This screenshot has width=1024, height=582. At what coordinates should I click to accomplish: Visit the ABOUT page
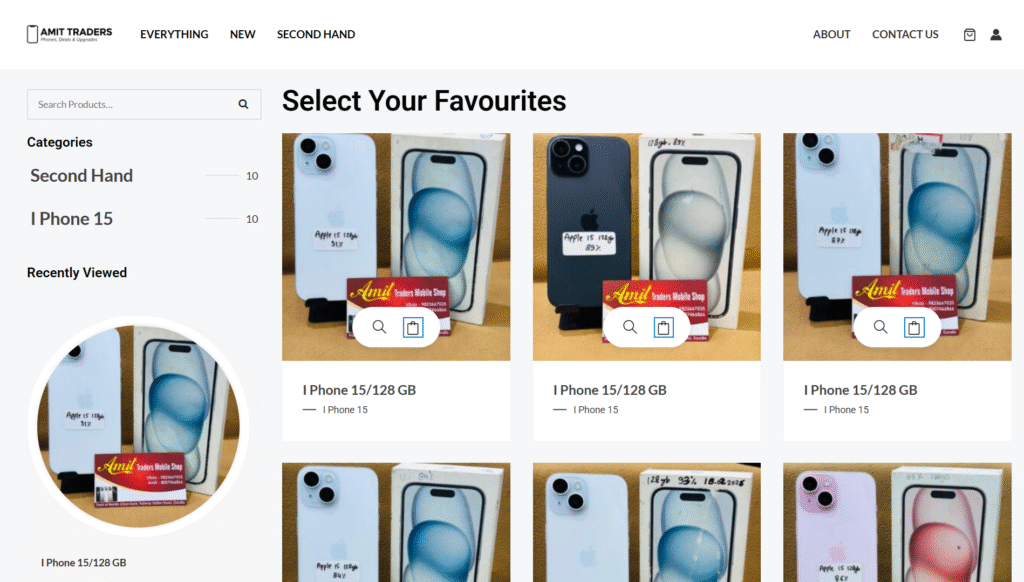tap(831, 34)
